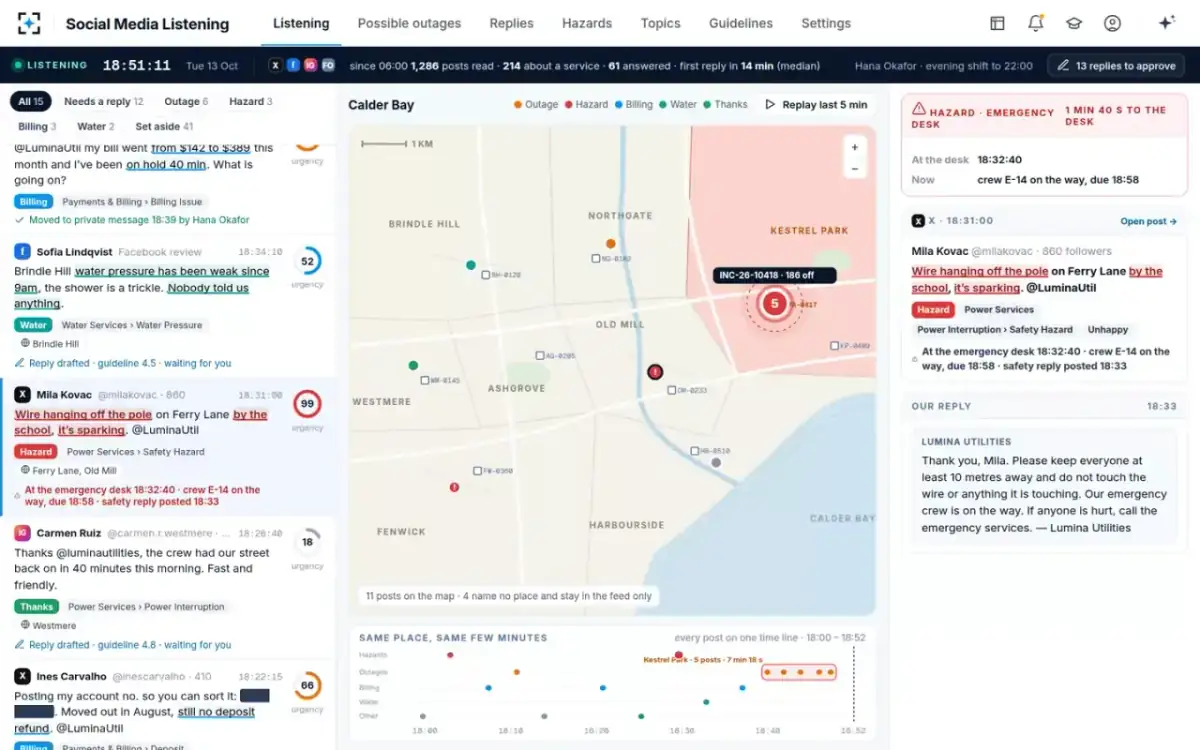The image size is (1200, 750).
Task: Click the red hazard dot near 18:00 on the timeline
Action: pos(450,655)
